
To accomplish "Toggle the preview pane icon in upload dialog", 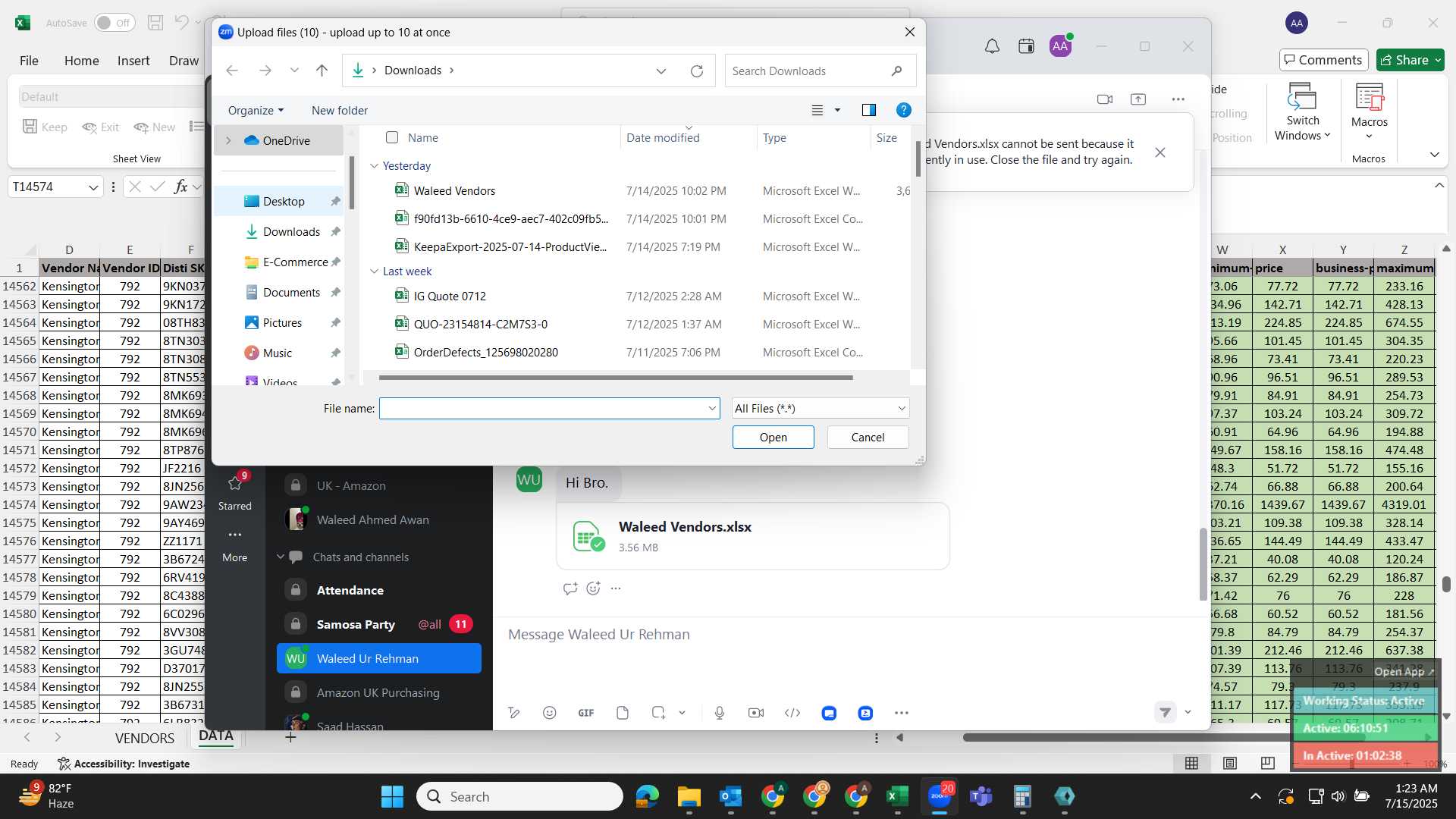I will [869, 110].
